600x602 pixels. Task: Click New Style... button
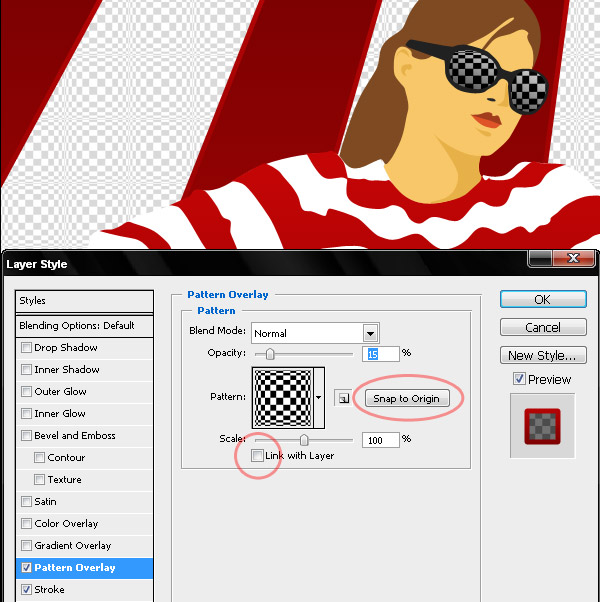coord(543,355)
